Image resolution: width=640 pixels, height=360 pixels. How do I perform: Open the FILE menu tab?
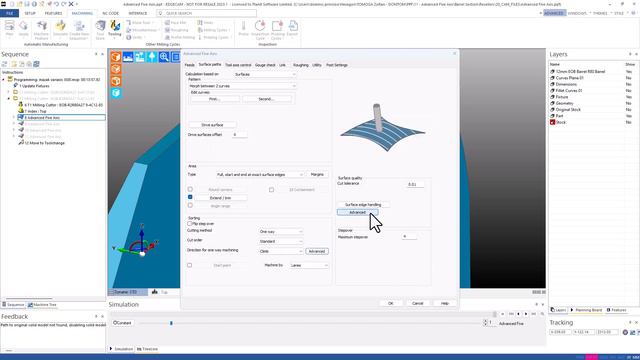pyautogui.click(x=9, y=13)
